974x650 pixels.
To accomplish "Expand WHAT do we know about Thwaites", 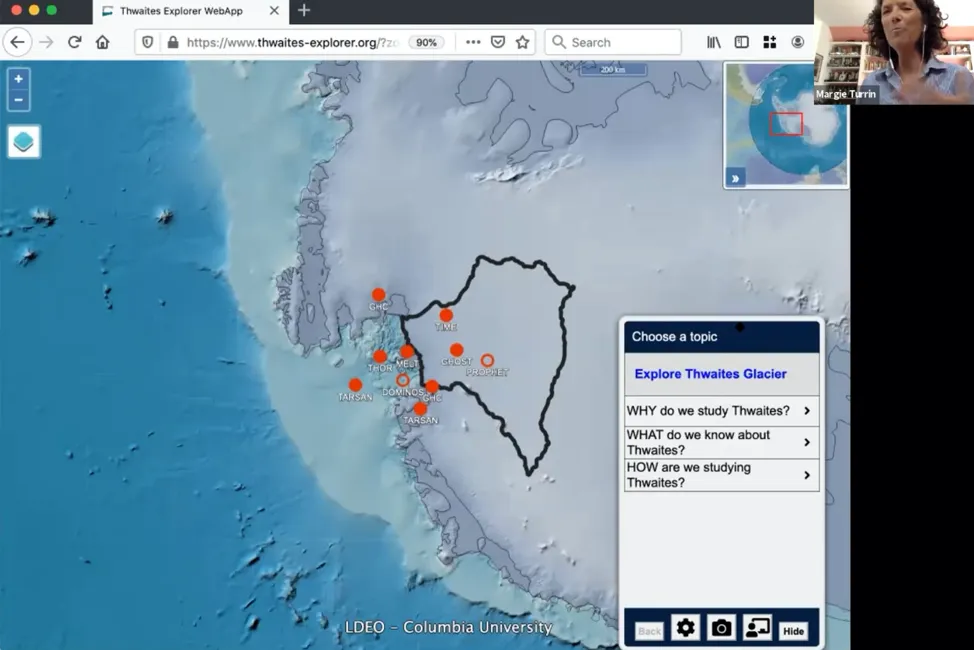I will pyautogui.click(x=721, y=442).
